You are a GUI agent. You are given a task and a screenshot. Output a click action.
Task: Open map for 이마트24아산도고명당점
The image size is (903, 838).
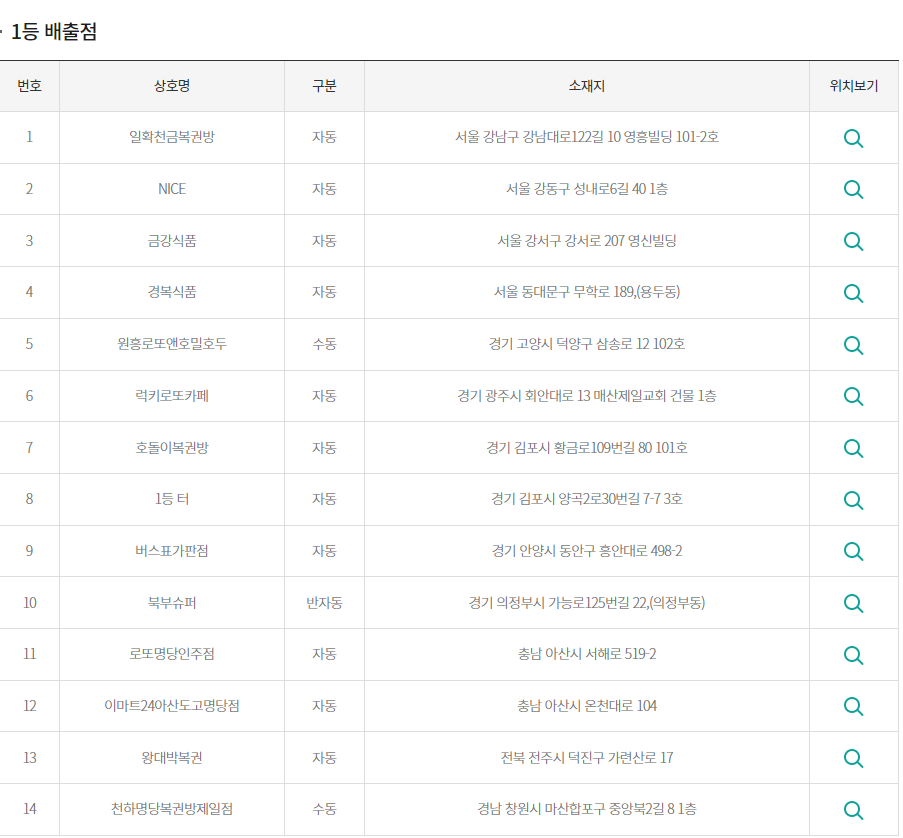point(853,706)
